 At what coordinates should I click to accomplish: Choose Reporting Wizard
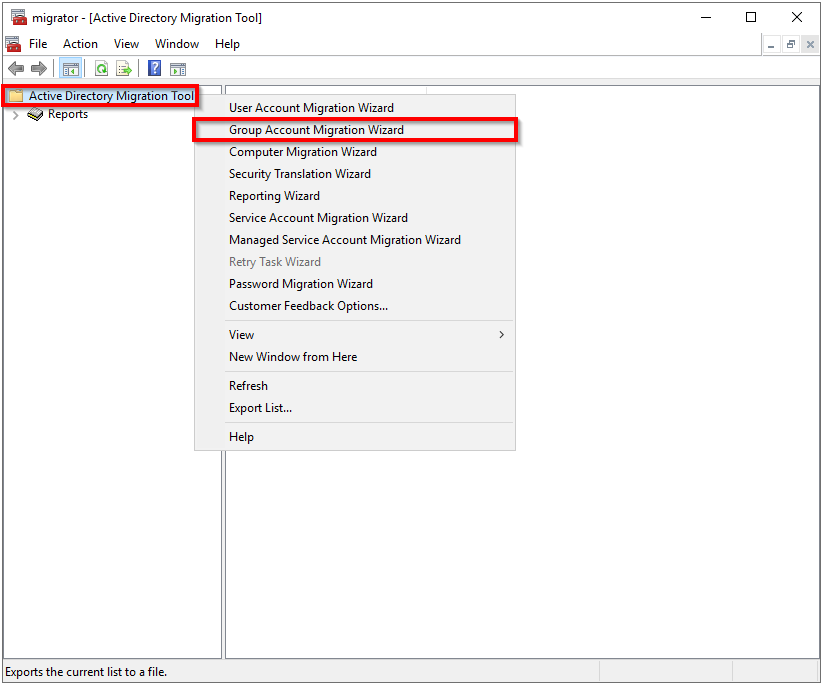click(355, 196)
